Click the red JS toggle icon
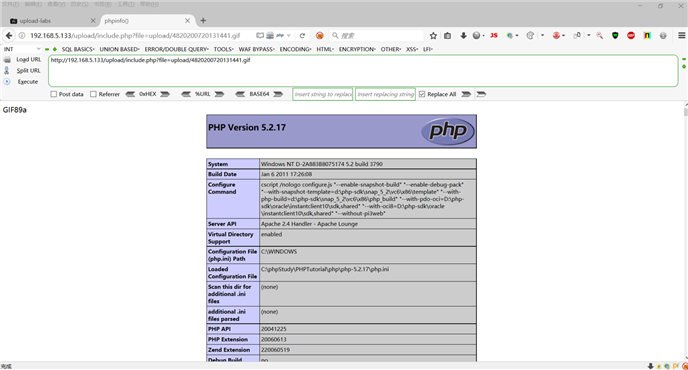This screenshot has height=370, width=688. (x=494, y=36)
